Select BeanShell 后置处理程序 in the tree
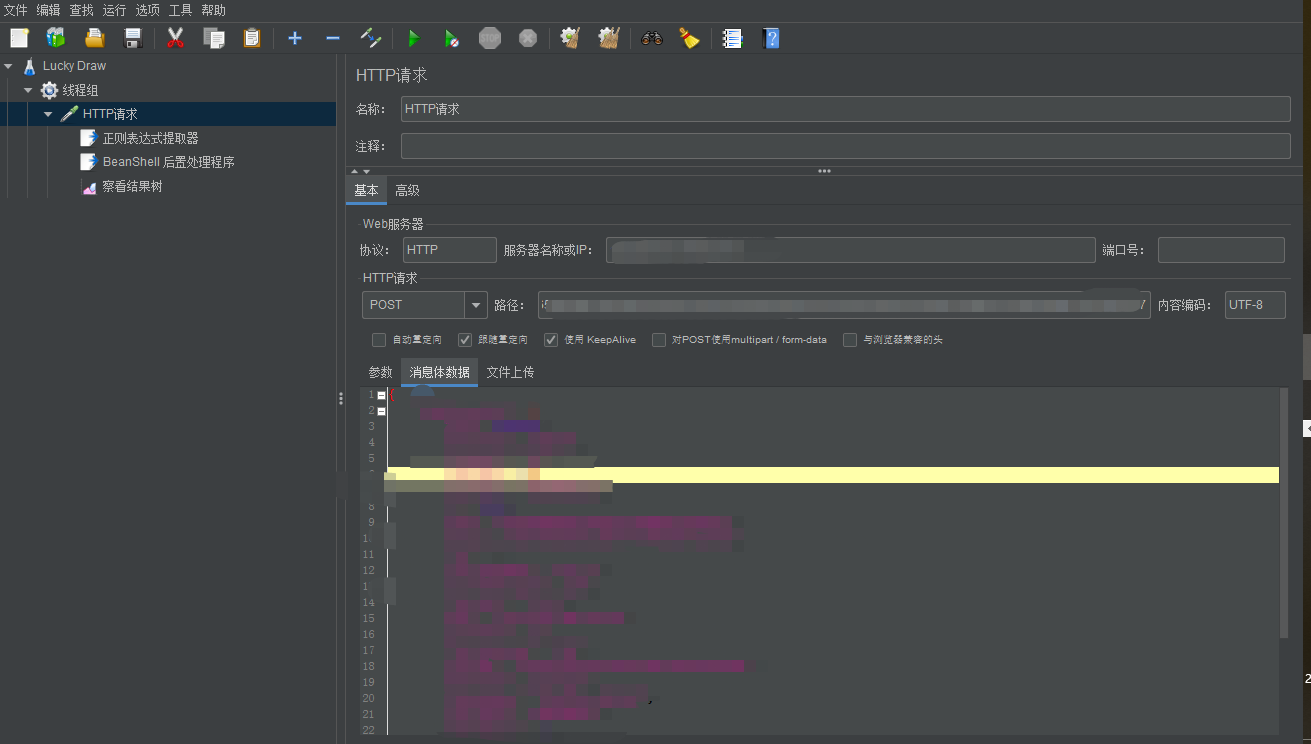 click(x=168, y=162)
